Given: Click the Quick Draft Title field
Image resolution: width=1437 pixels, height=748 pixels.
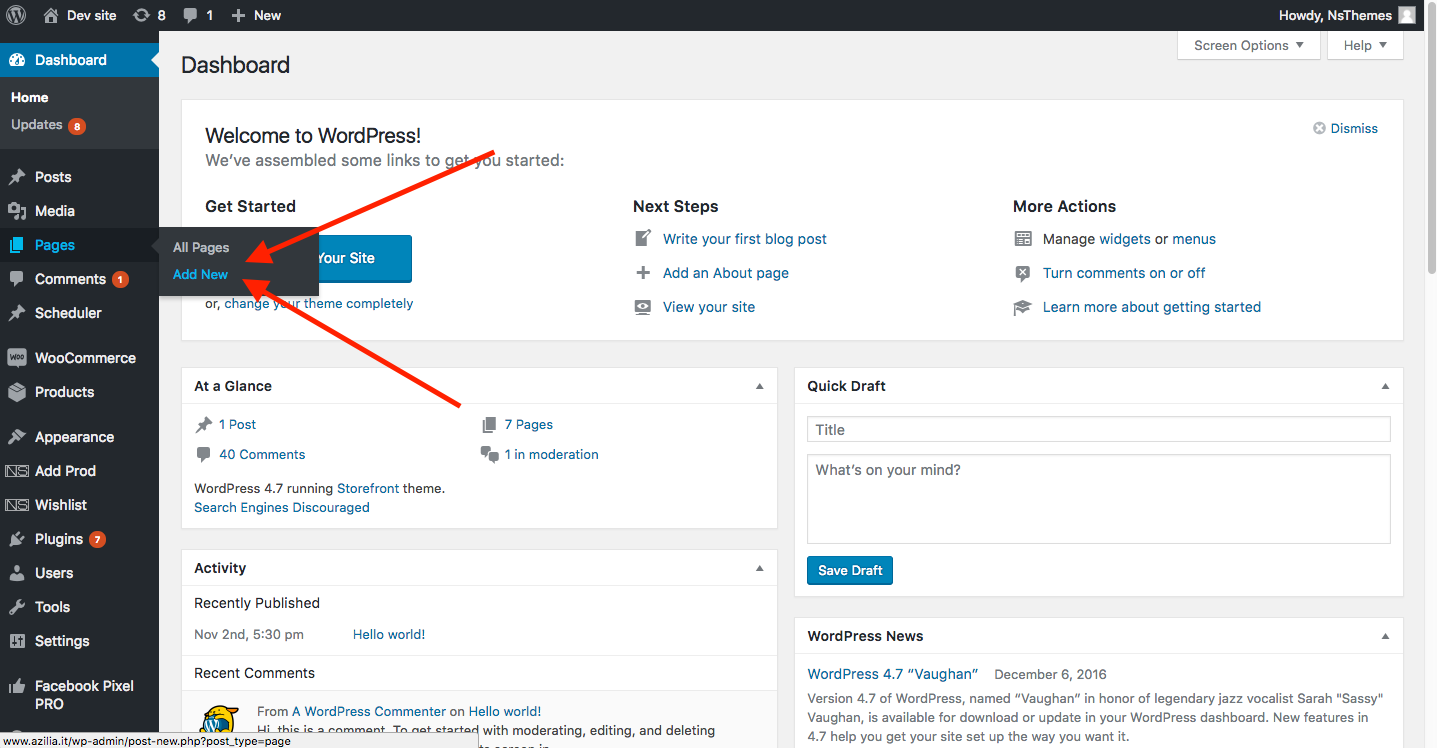Looking at the screenshot, I should [x=1099, y=430].
